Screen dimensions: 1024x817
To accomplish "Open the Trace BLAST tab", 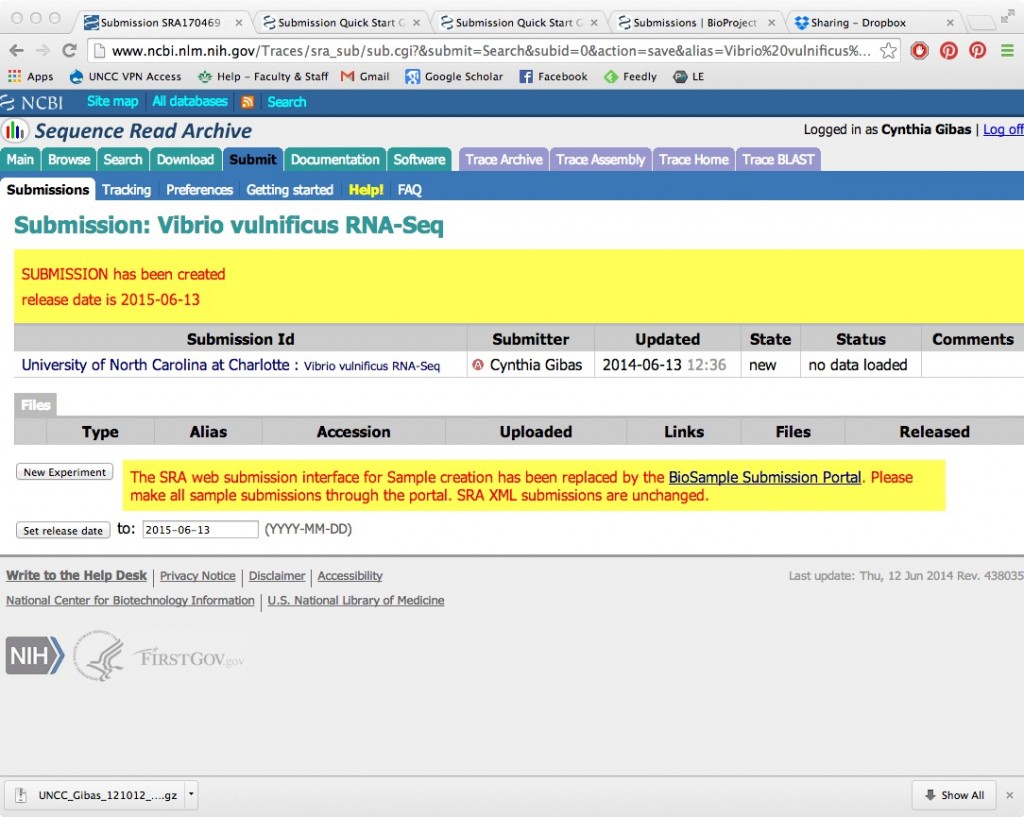I will (778, 159).
